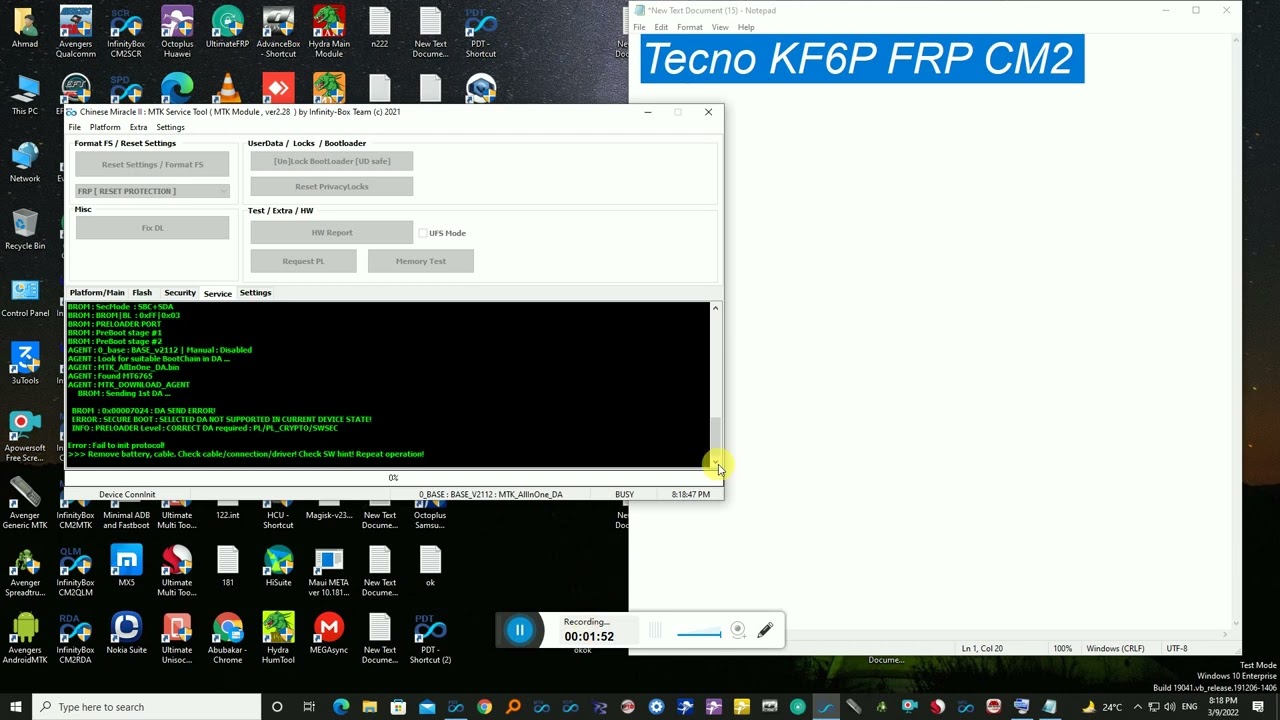
Task: Open the Extra menu in CM2
Action: point(138,127)
